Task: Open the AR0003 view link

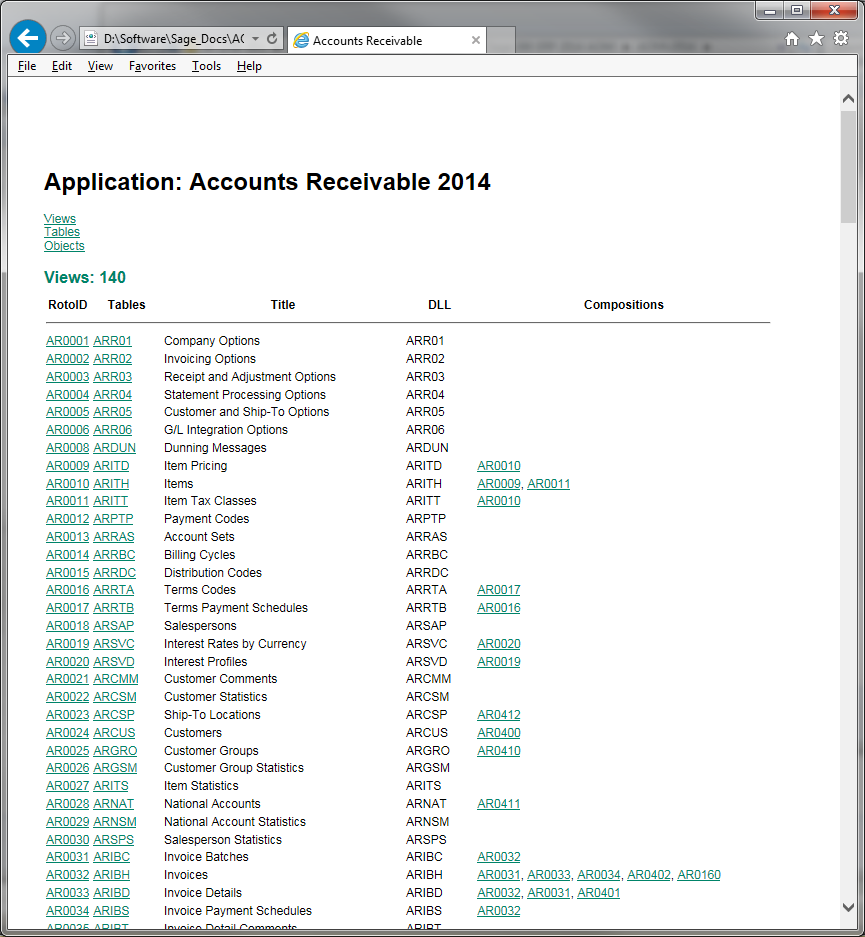Action: tap(68, 376)
